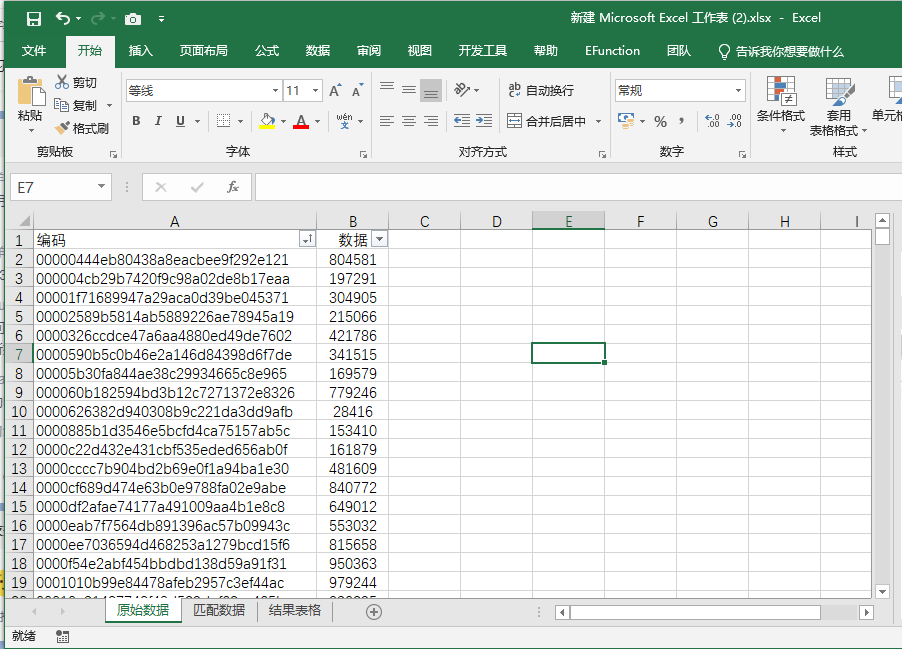Switch to the EFunction tab
Image resolution: width=902 pixels, height=649 pixels.
612,51
